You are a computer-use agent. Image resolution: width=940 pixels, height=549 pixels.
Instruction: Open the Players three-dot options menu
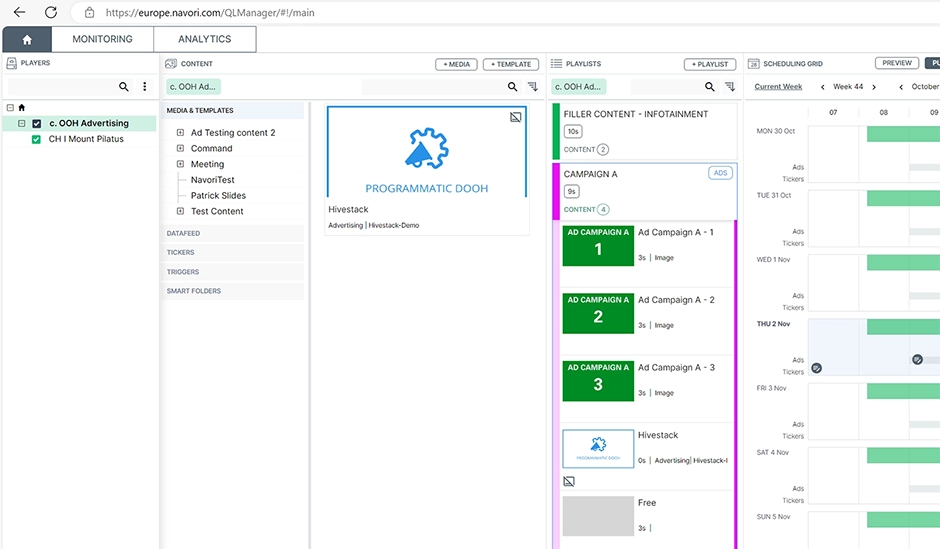tap(145, 87)
